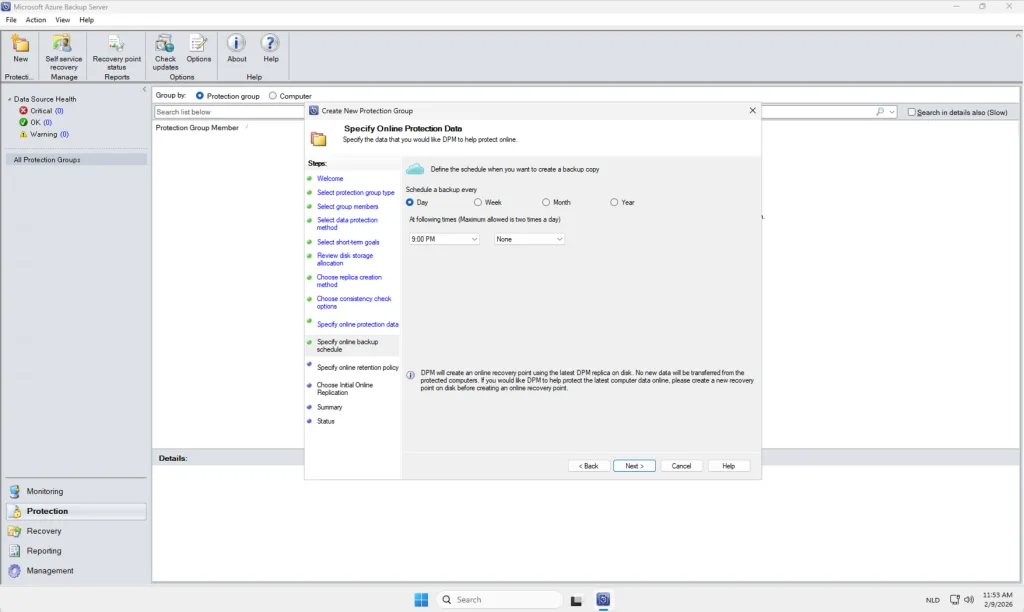Open Recovery point status report

click(116, 44)
